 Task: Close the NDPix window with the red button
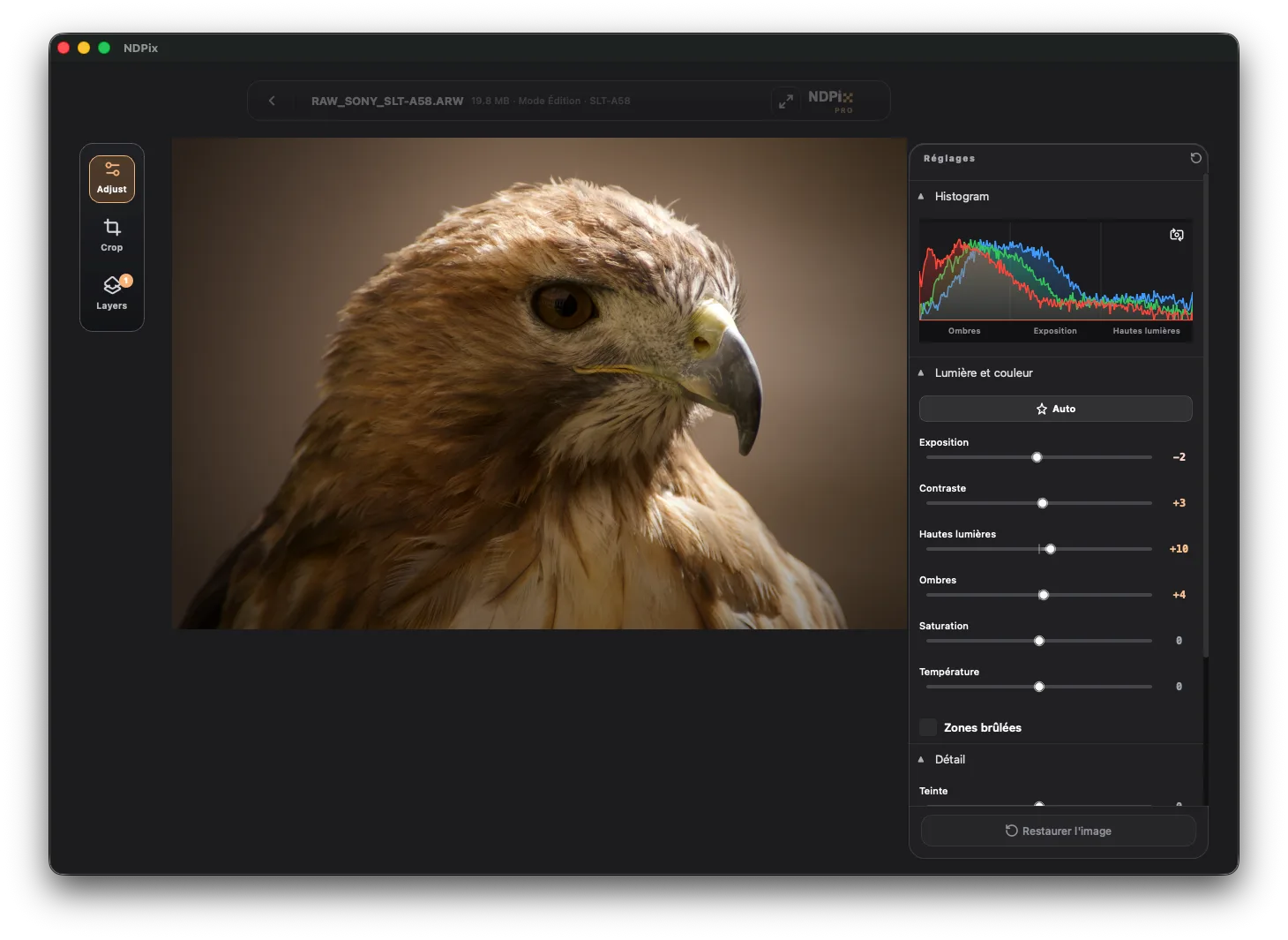point(64,48)
